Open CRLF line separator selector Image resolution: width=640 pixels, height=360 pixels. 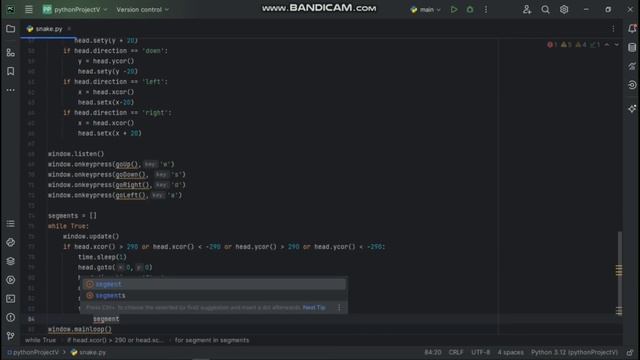click(x=456, y=352)
